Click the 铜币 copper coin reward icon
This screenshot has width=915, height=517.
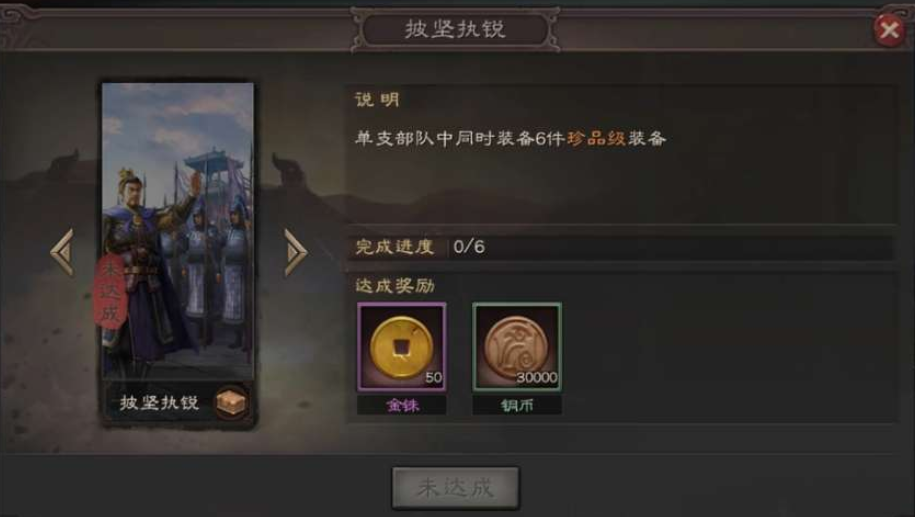(x=517, y=347)
